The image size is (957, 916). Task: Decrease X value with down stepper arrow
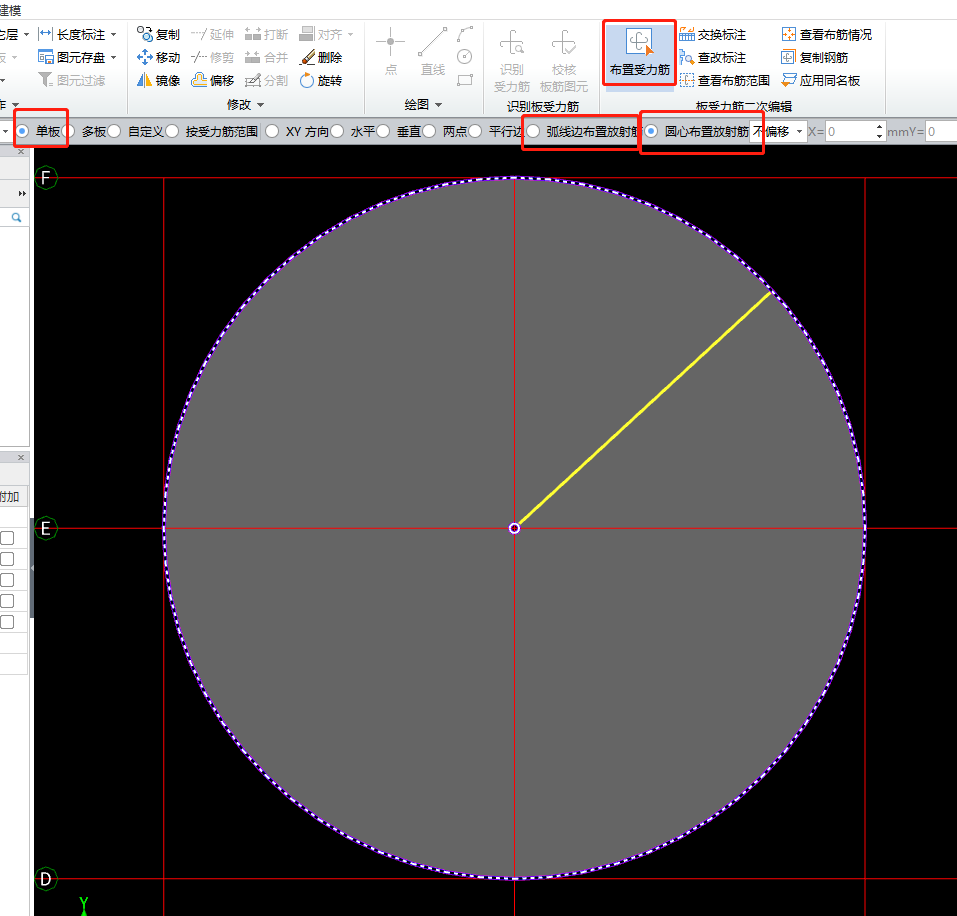pyautogui.click(x=879, y=136)
